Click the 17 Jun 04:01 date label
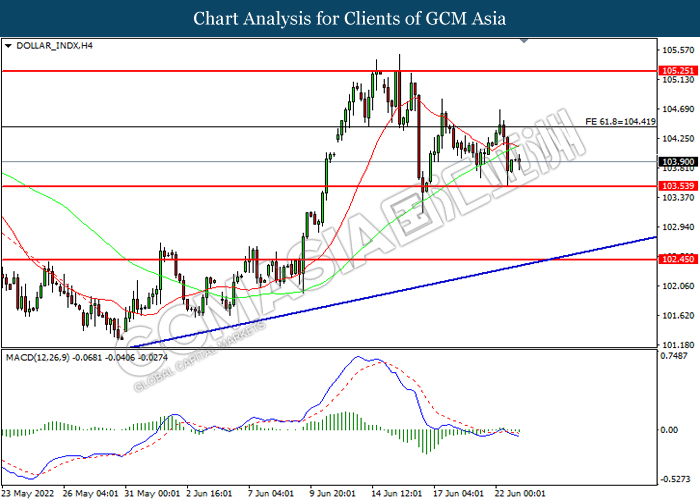This screenshot has height=500, width=700. [x=458, y=493]
